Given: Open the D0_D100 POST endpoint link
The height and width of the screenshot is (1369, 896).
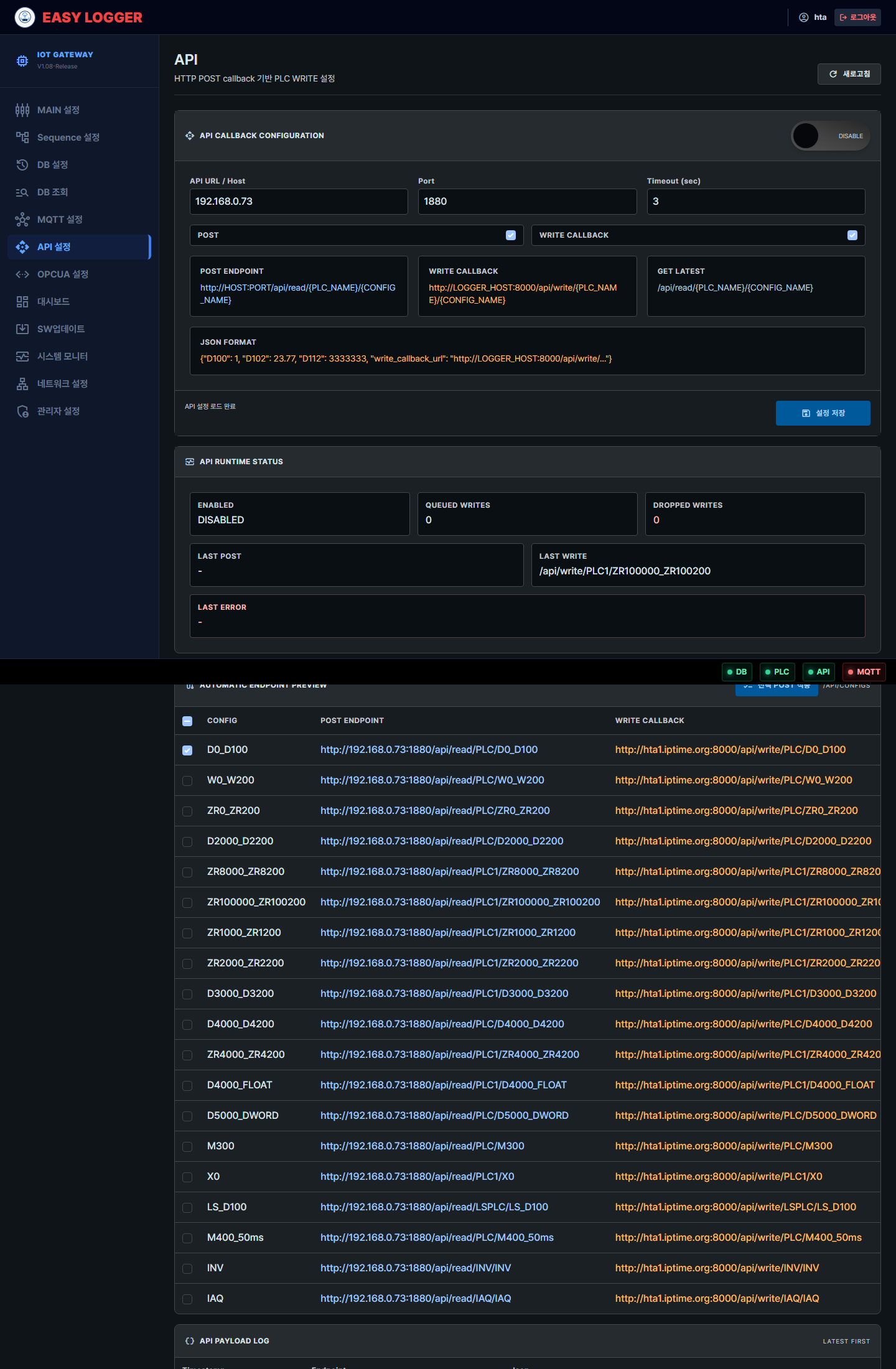Looking at the screenshot, I should [x=429, y=750].
